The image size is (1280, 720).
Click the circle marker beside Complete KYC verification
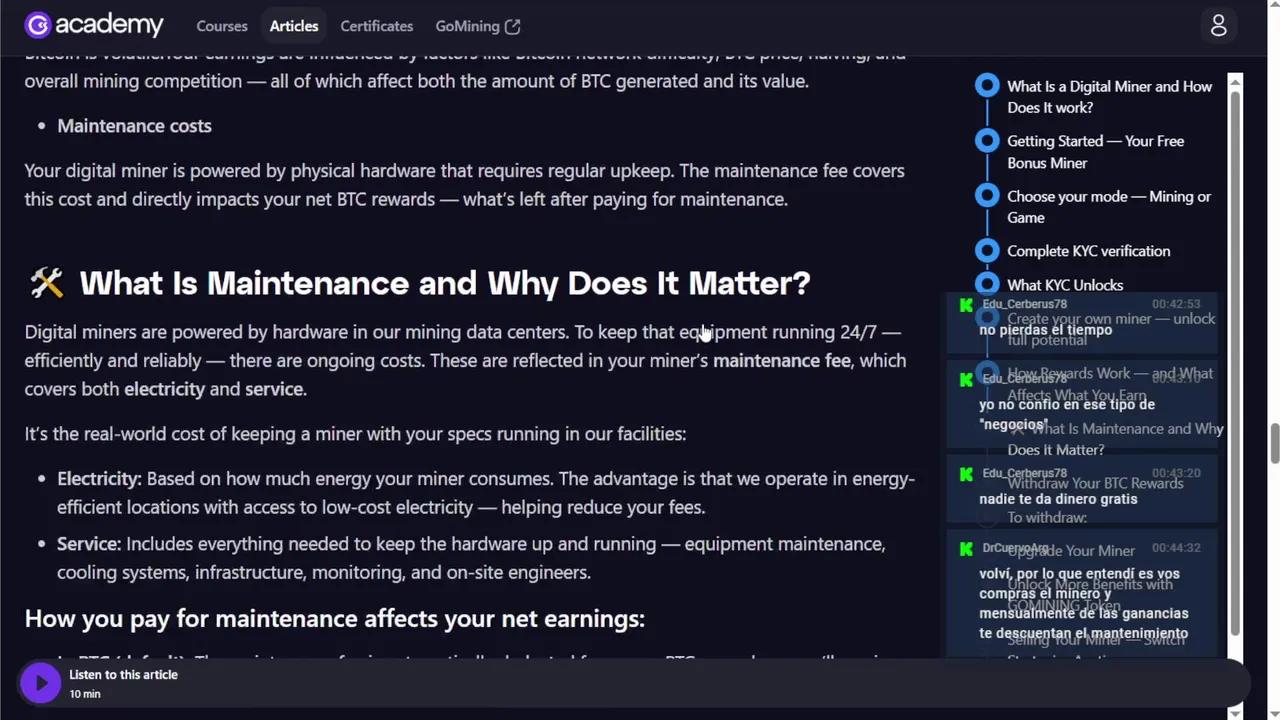pos(987,251)
